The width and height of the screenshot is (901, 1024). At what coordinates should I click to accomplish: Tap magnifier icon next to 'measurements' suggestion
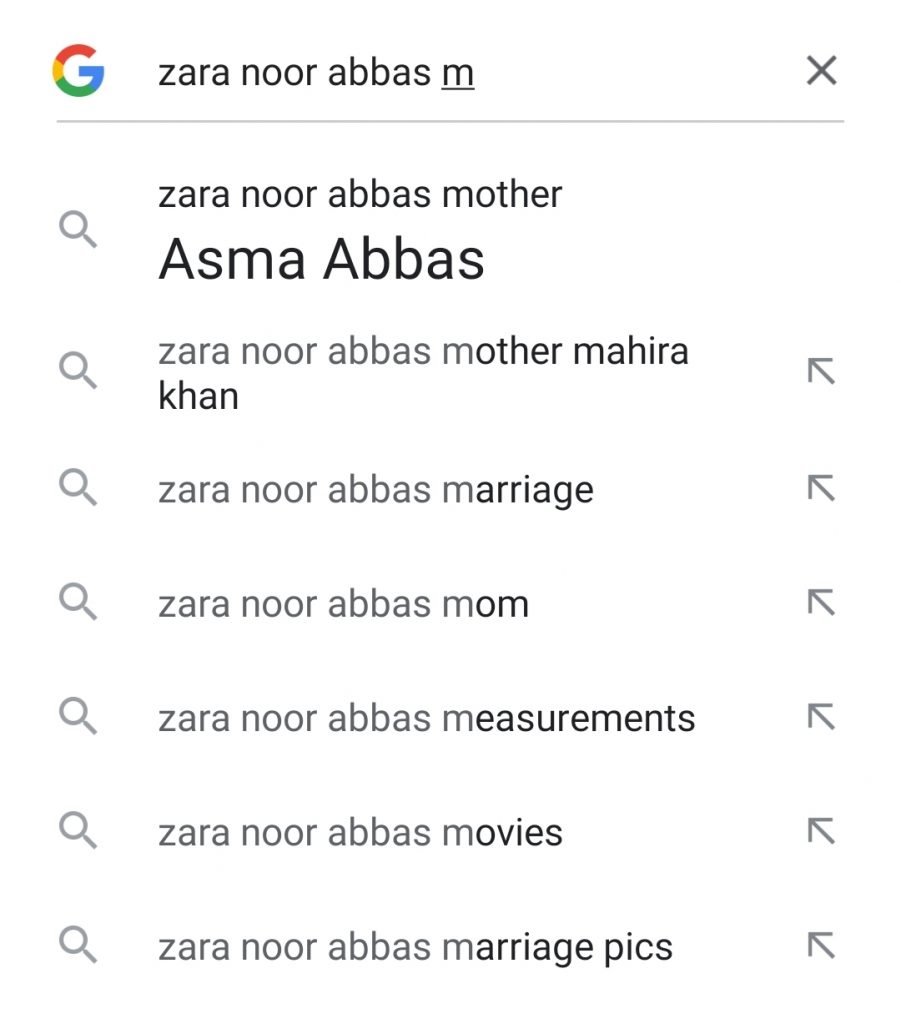[77, 717]
